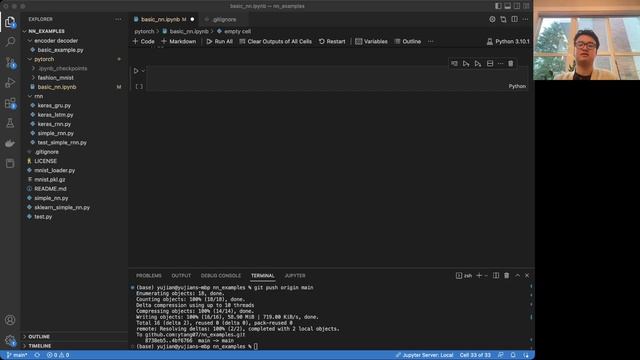Click the Explorer more actions ellipsis

pos(118,19)
